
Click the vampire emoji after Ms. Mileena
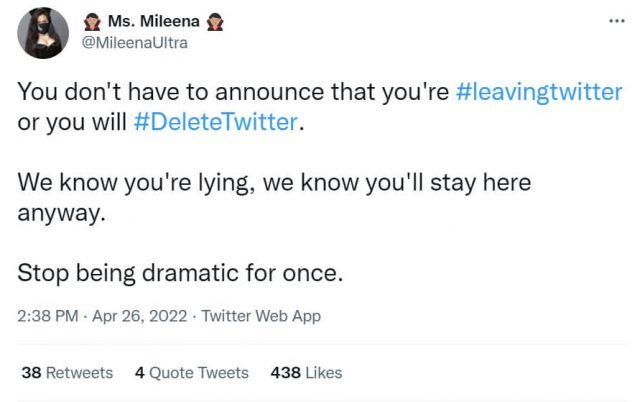[214, 24]
